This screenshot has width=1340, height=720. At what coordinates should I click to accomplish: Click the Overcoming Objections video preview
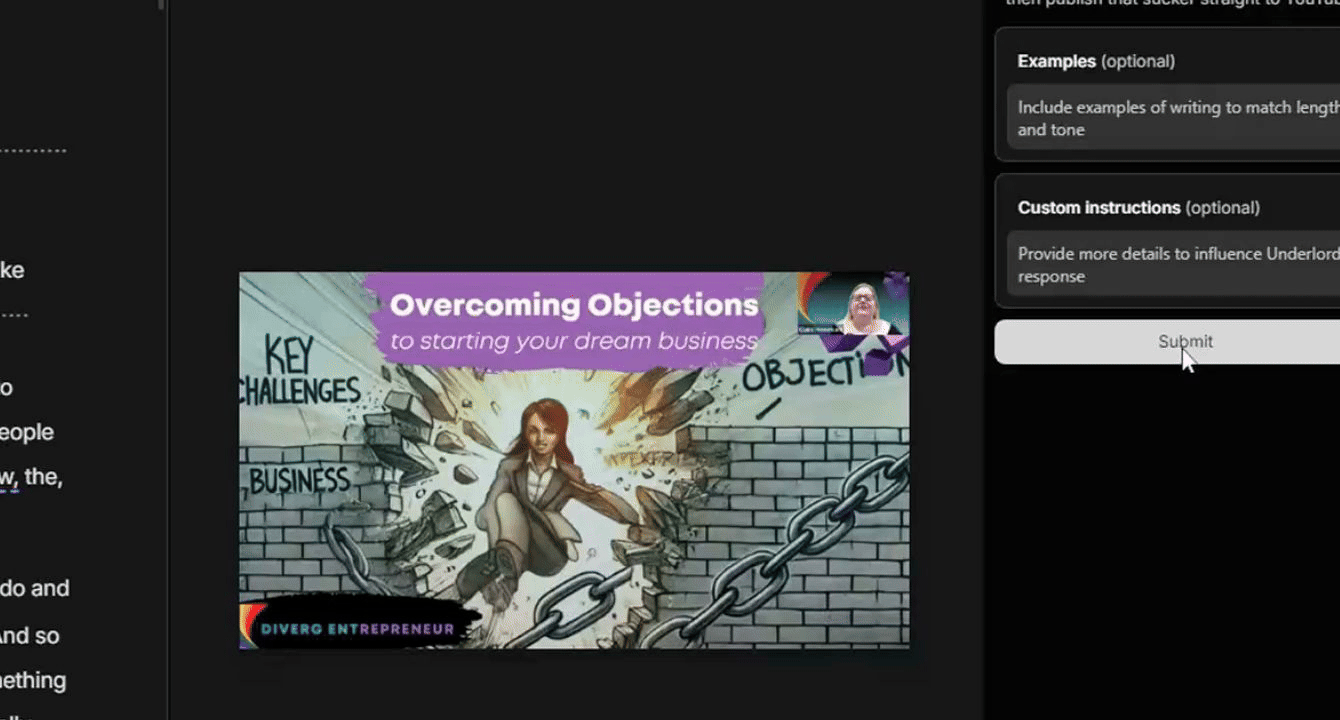pyautogui.click(x=574, y=460)
